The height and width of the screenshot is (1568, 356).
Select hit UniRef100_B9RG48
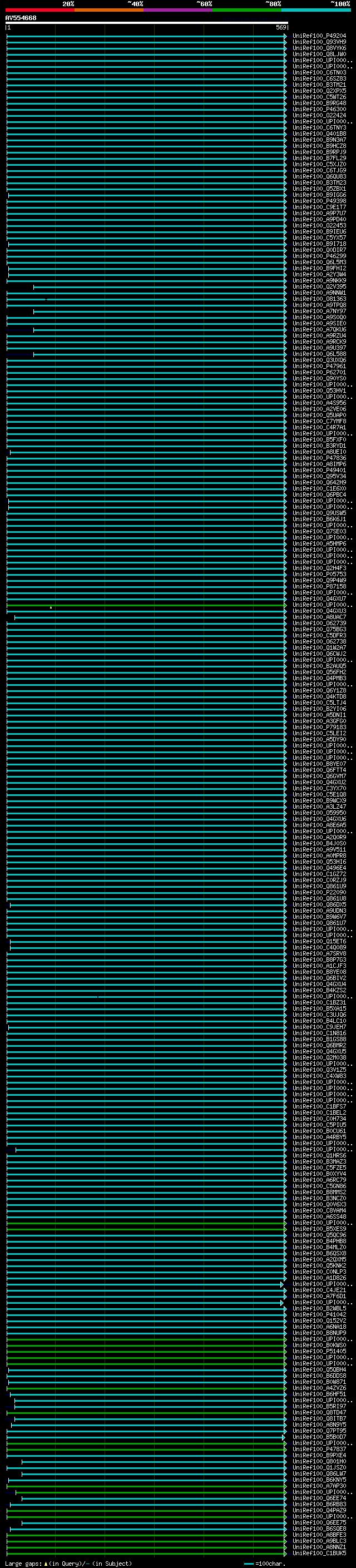tap(319, 103)
